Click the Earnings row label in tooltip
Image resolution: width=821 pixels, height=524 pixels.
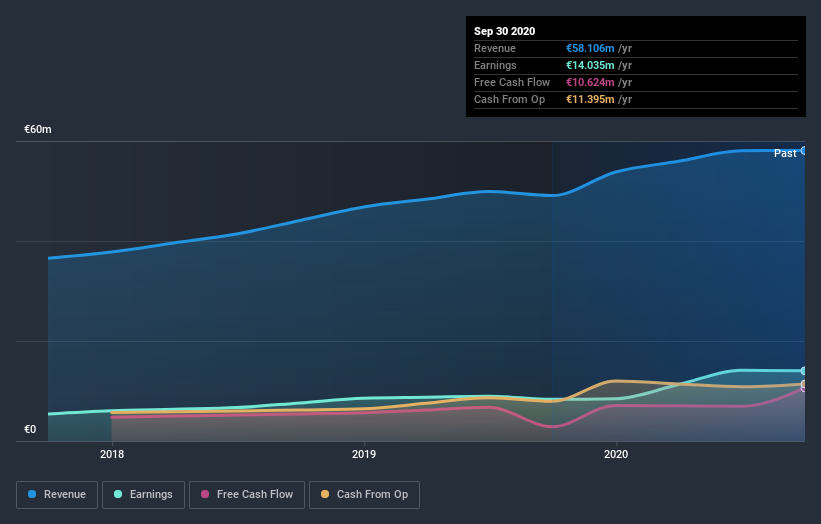[x=495, y=65]
